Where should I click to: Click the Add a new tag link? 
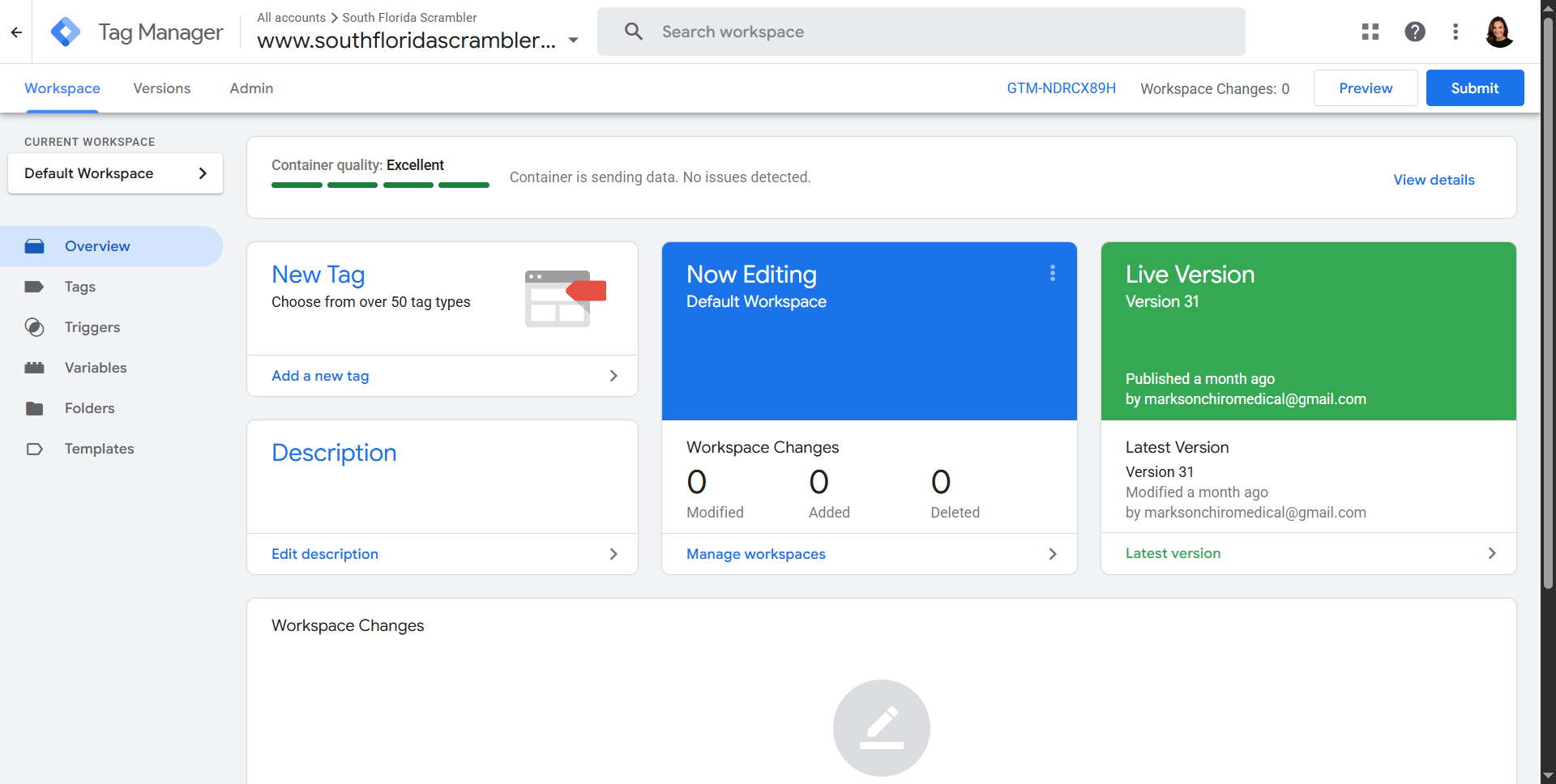320,376
